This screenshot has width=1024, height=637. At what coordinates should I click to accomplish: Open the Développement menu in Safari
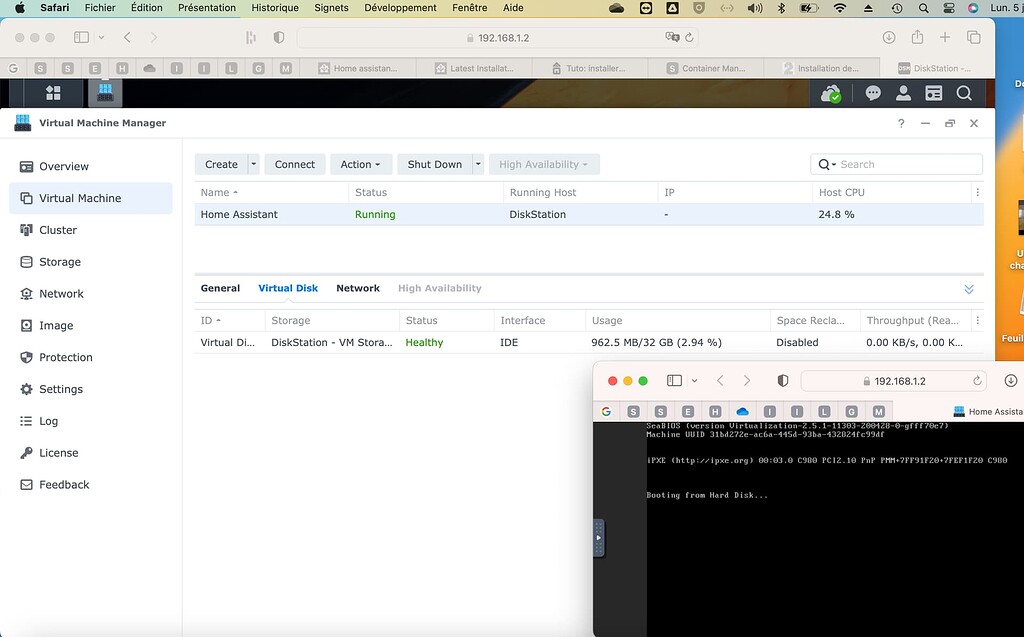400,8
